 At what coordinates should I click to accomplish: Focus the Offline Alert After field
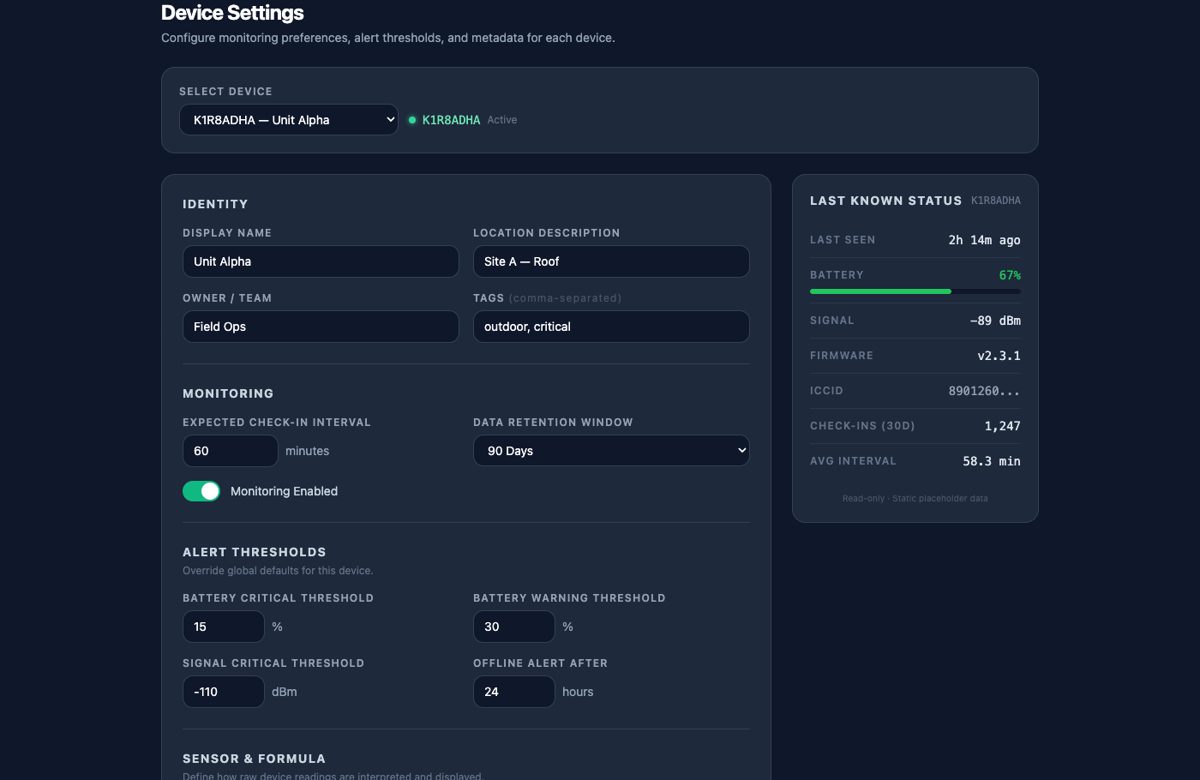(x=514, y=692)
